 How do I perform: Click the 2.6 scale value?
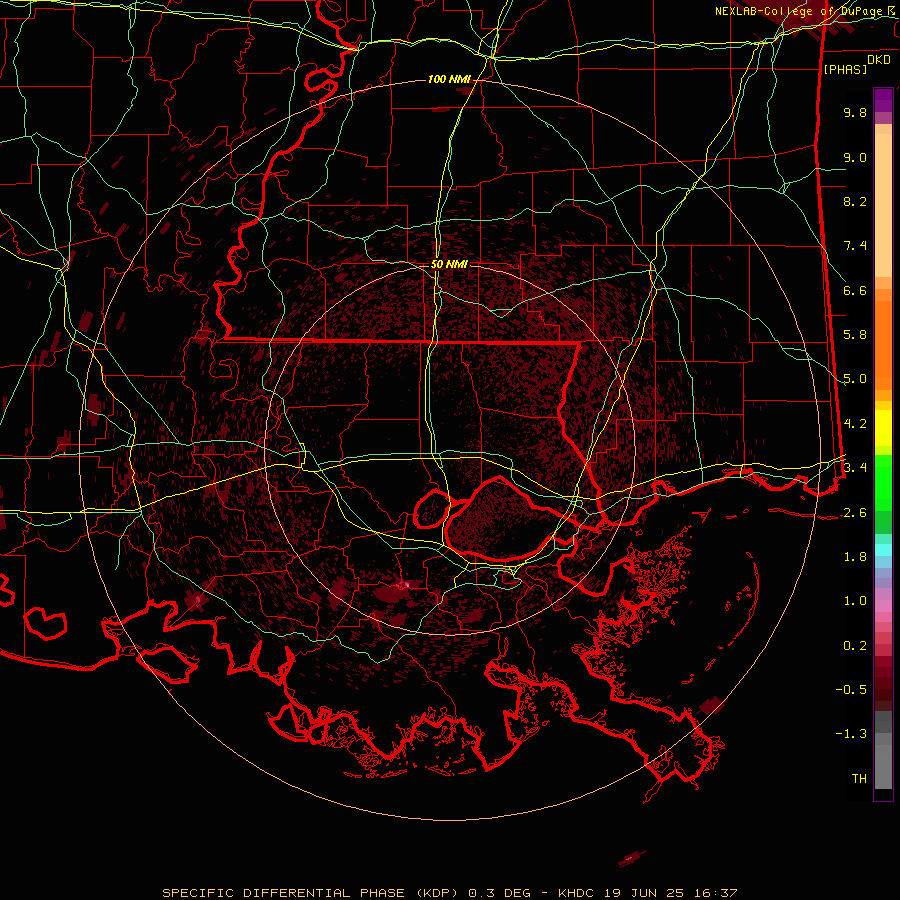[x=855, y=513]
